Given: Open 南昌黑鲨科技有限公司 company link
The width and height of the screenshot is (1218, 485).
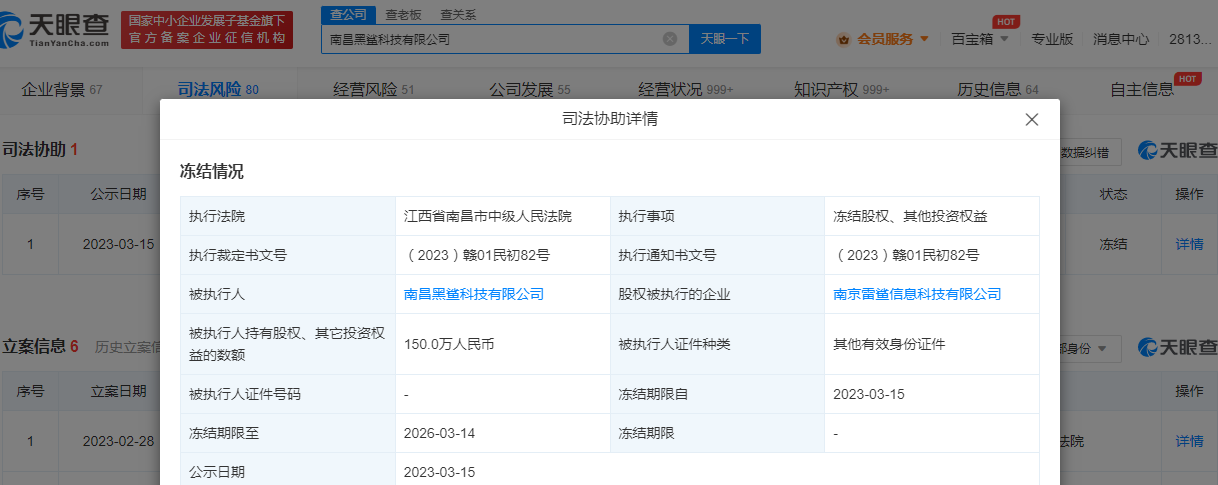Looking at the screenshot, I should coord(474,294).
